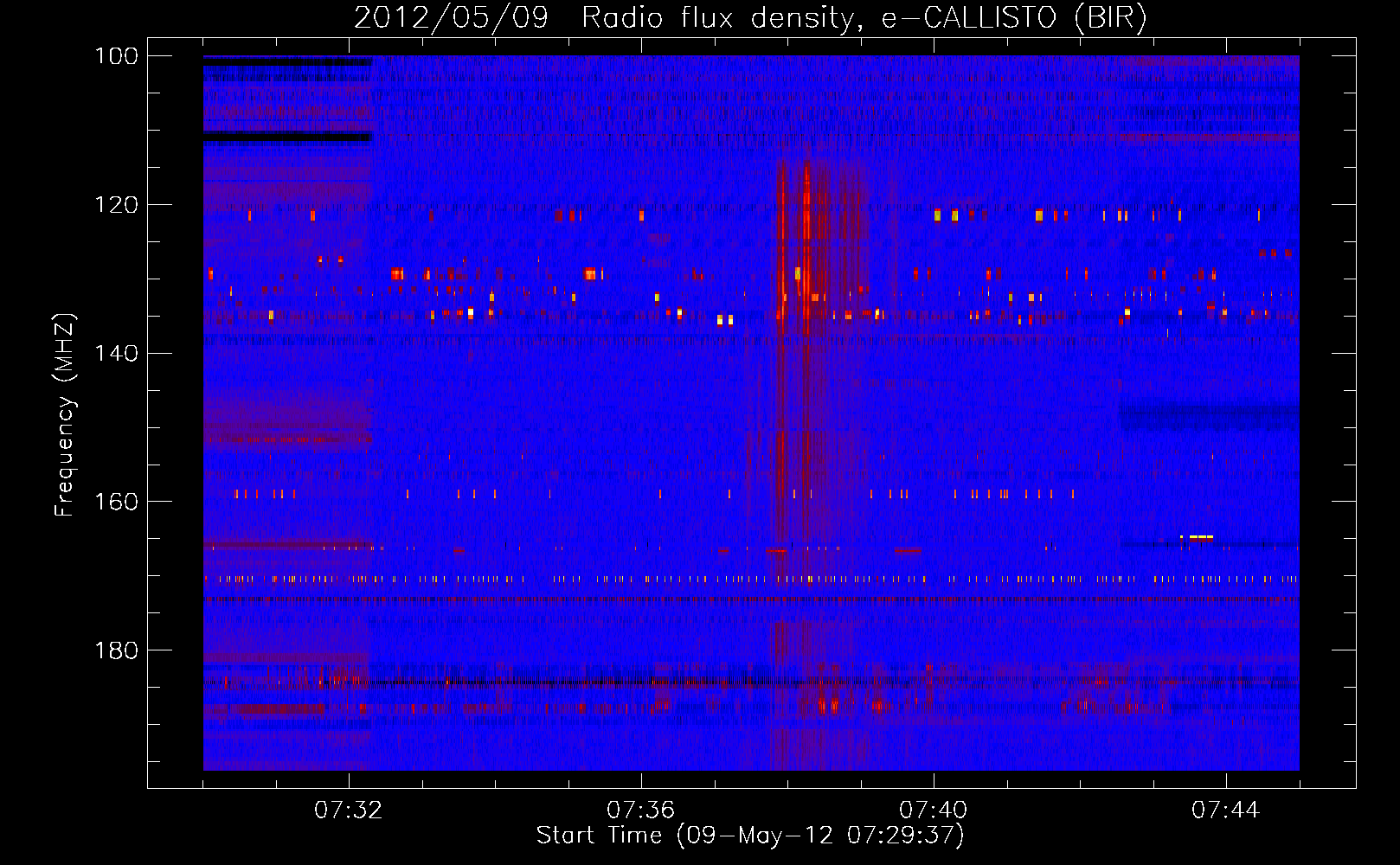
Task: Click the 160 frequency tick label
Action: [x=117, y=502]
